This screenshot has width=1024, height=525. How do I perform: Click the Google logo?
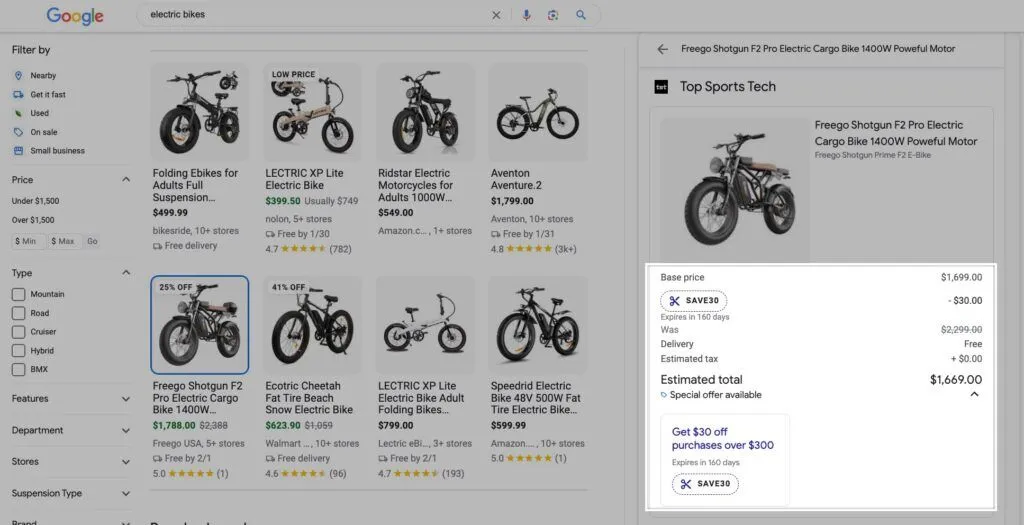click(x=74, y=16)
